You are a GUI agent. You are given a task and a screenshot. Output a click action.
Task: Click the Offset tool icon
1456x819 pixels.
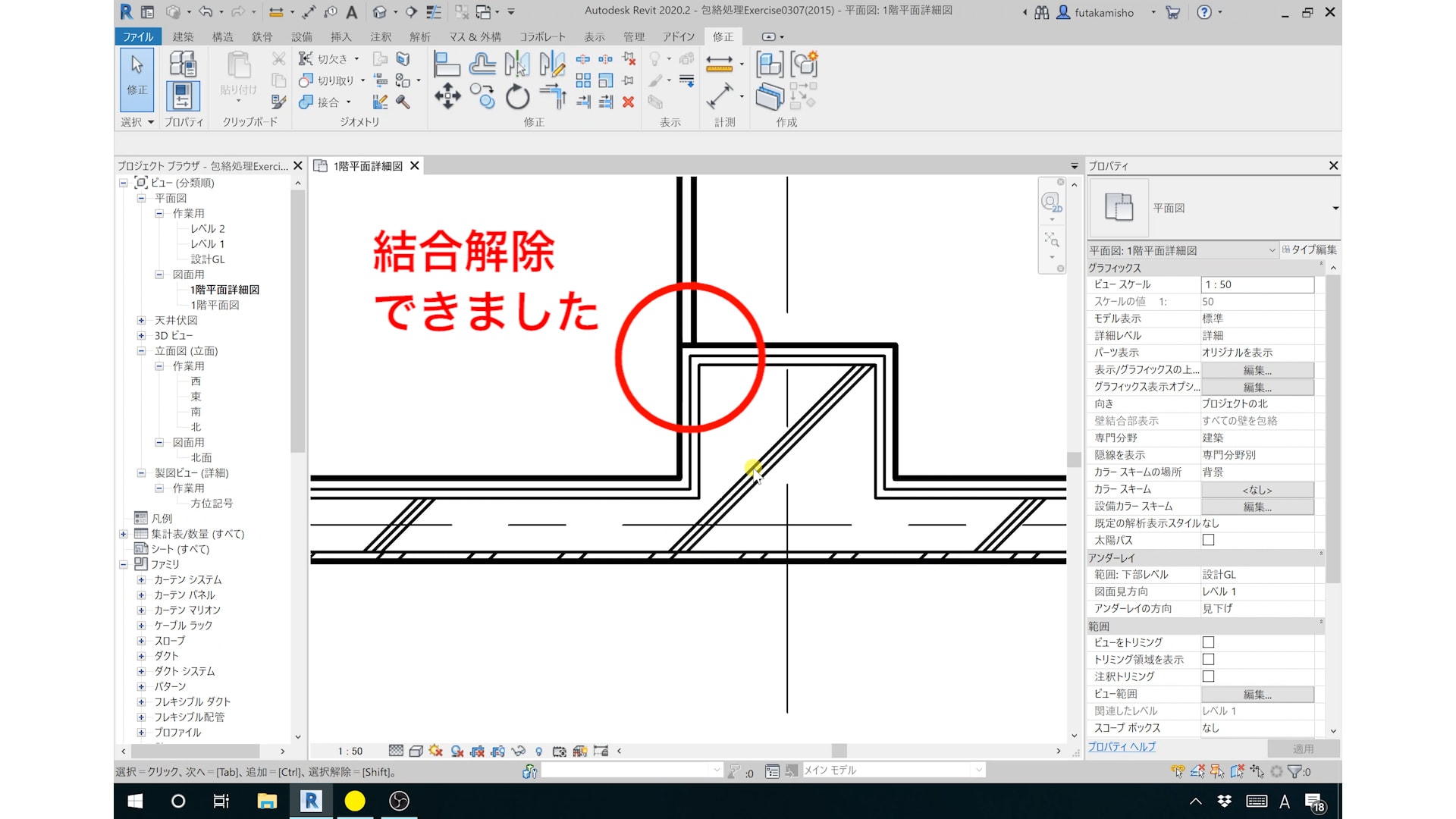click(x=482, y=64)
